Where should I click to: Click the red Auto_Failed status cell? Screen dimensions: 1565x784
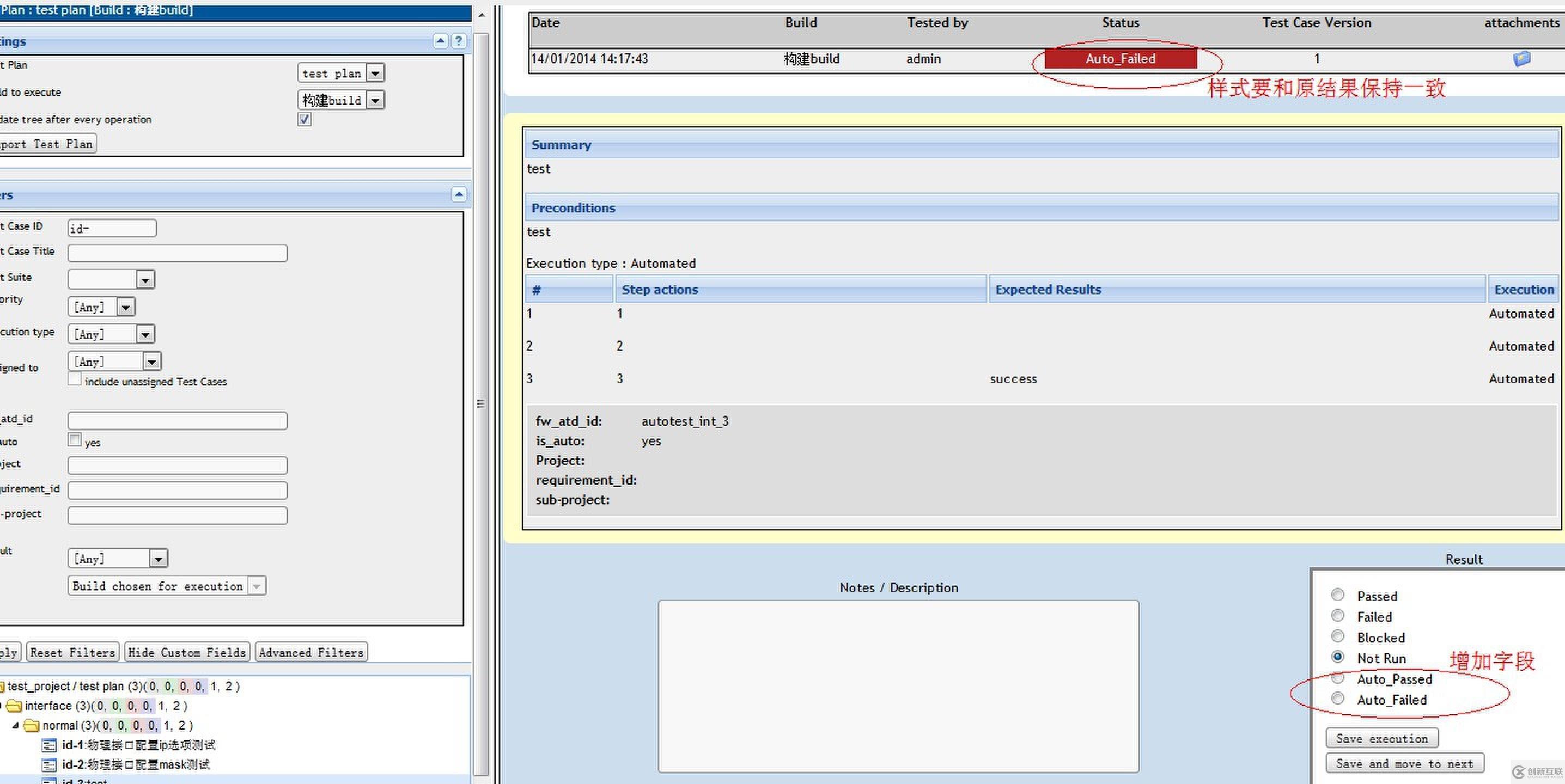click(x=1121, y=59)
